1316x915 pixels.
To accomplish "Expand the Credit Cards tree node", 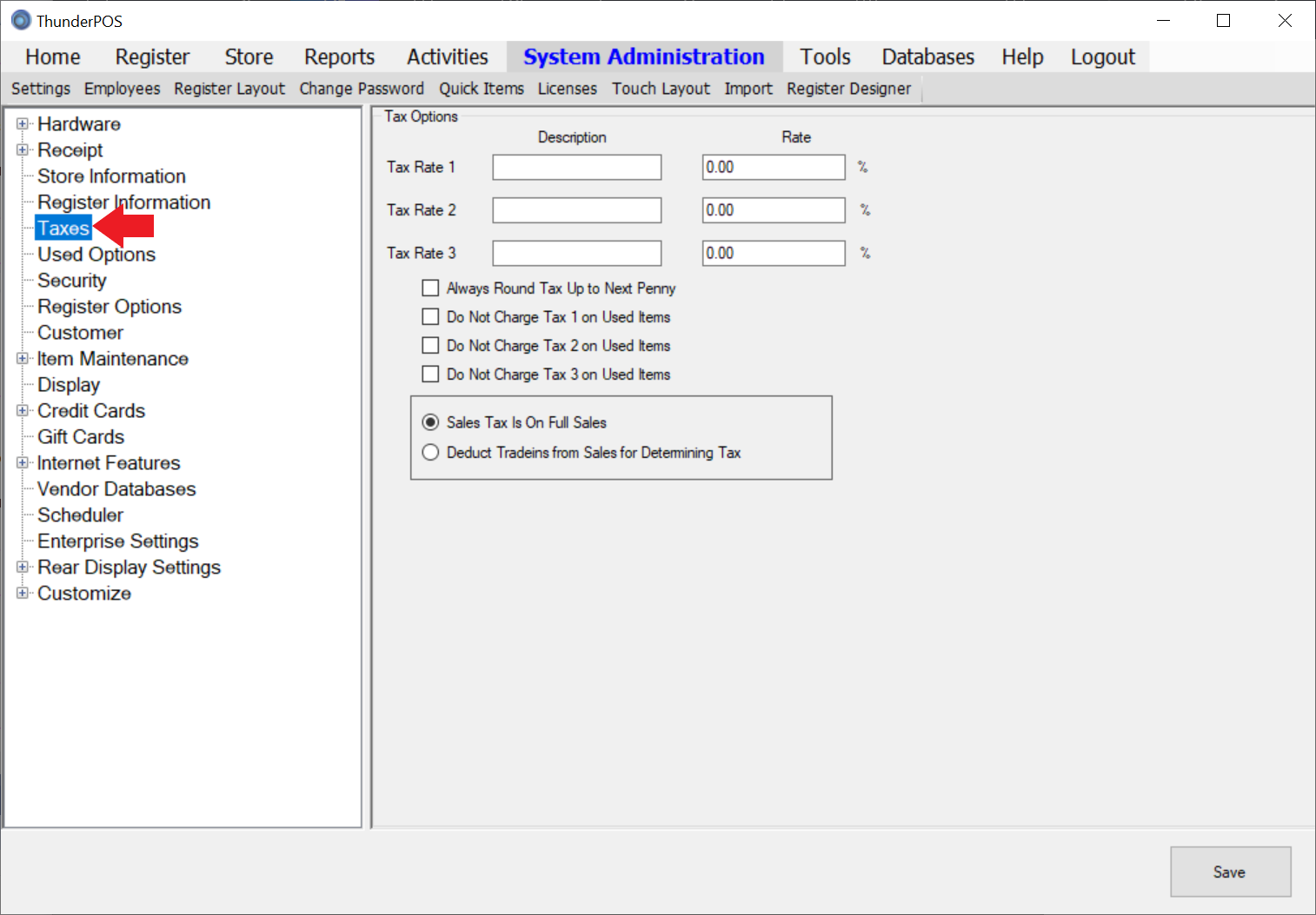I will click(23, 411).
